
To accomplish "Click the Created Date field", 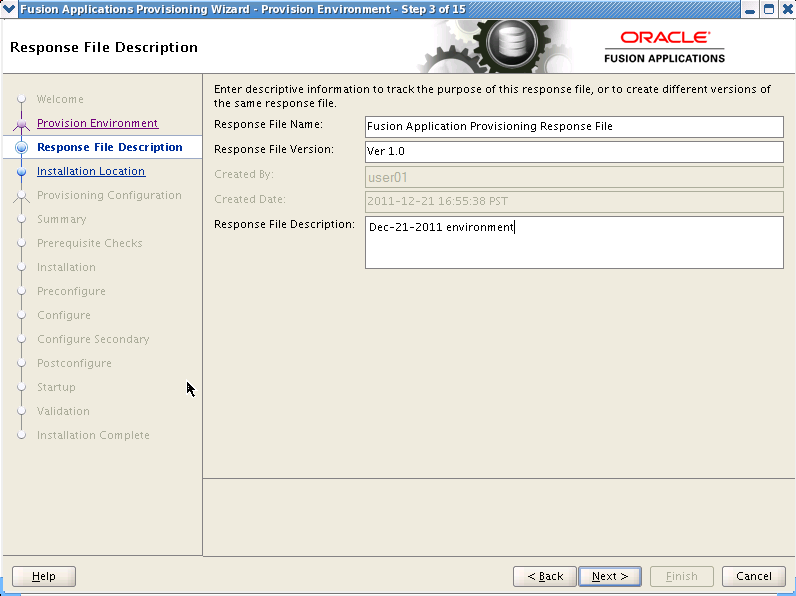I will coord(574,202).
